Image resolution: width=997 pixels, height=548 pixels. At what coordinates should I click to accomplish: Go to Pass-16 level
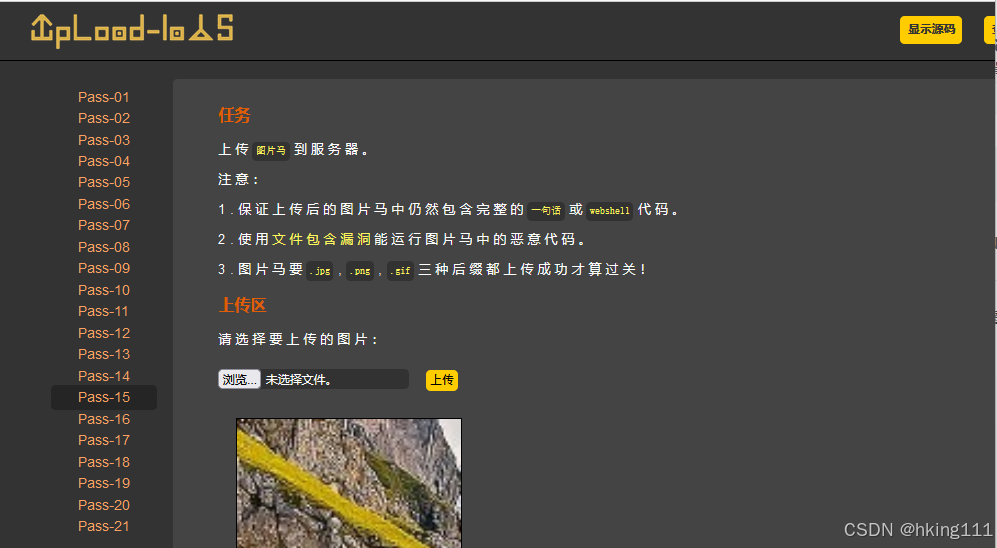(104, 420)
